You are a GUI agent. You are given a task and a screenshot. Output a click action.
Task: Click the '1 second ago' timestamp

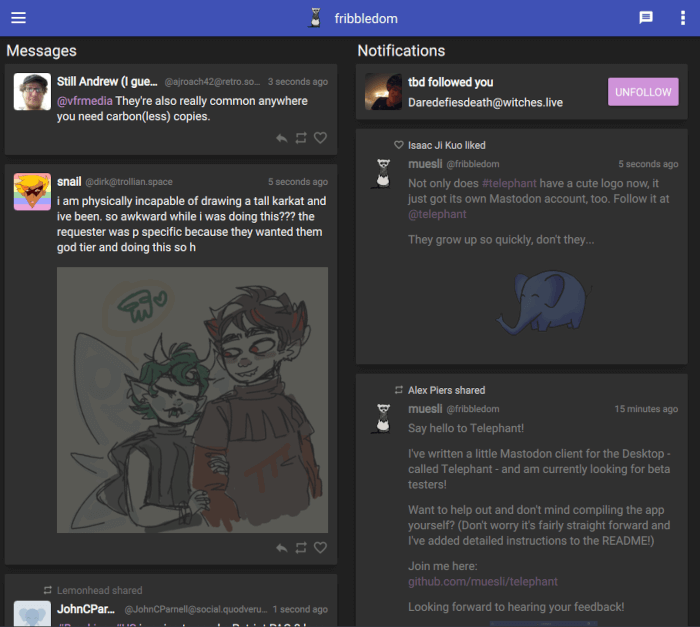click(300, 609)
